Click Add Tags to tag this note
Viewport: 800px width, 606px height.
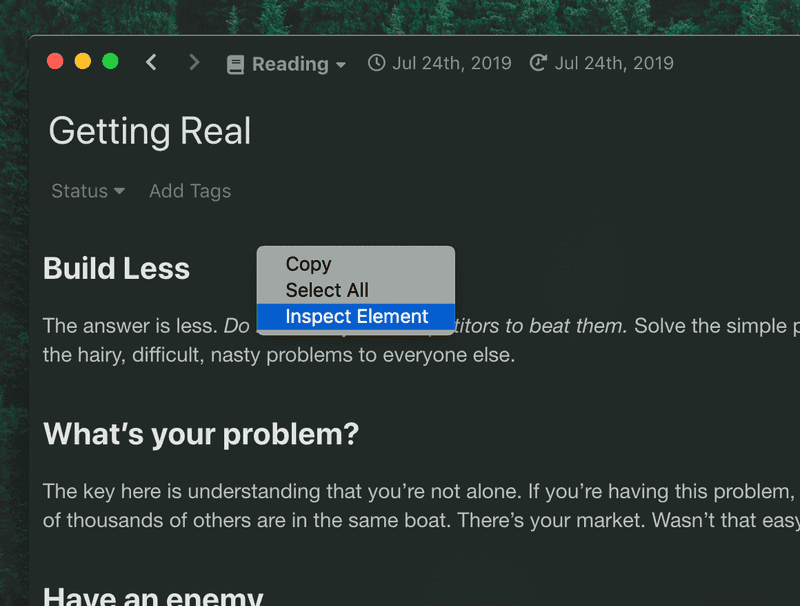[x=189, y=191]
